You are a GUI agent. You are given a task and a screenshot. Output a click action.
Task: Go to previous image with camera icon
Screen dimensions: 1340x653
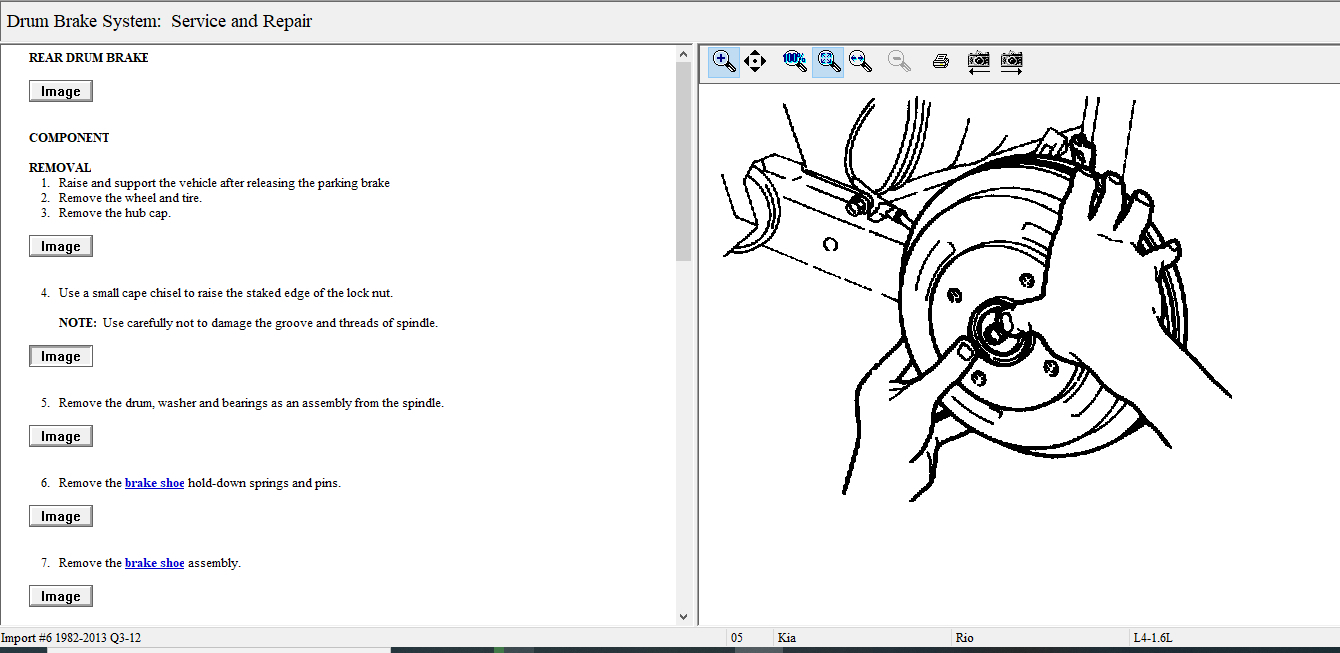click(x=979, y=61)
